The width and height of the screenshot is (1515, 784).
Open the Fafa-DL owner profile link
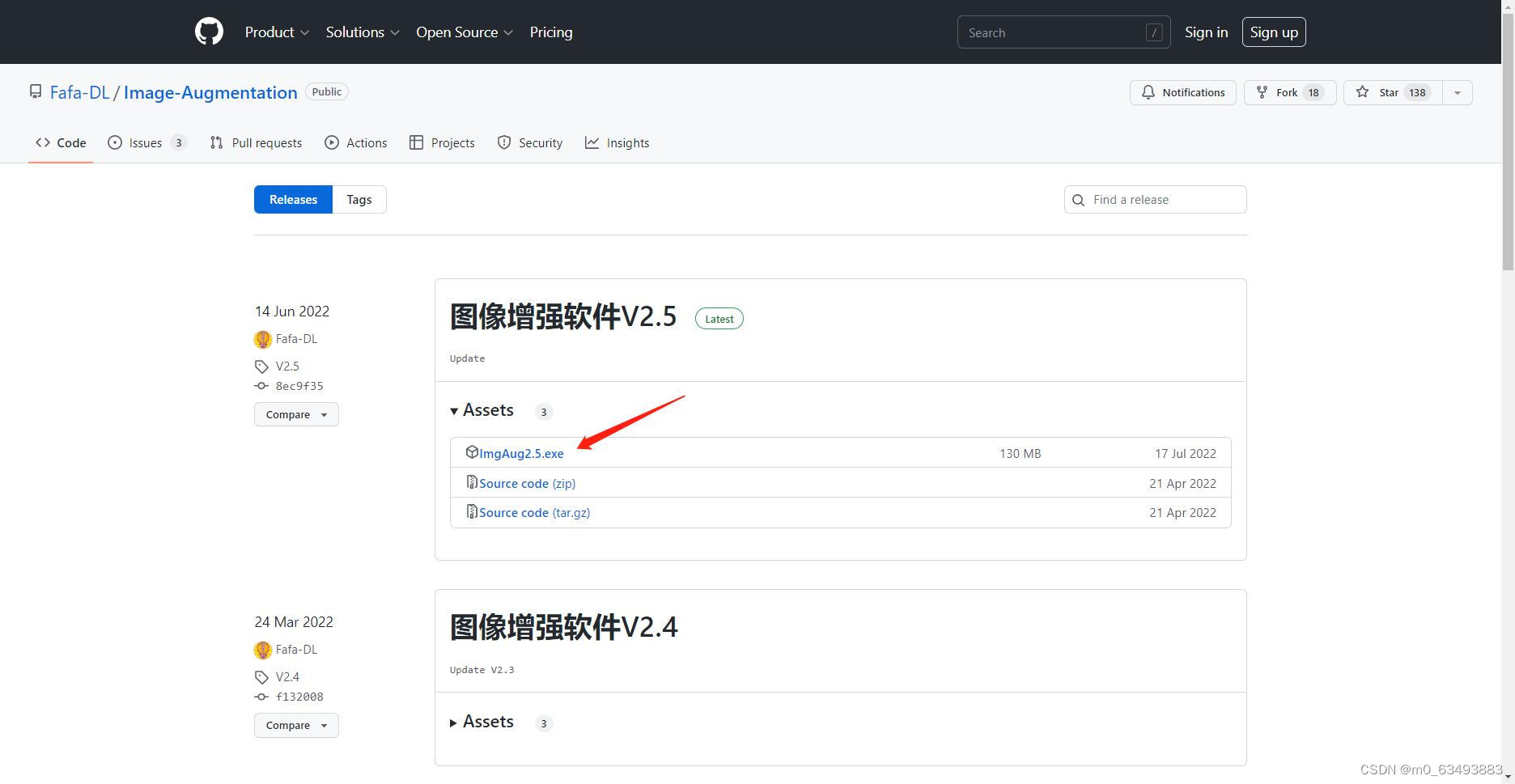[79, 92]
